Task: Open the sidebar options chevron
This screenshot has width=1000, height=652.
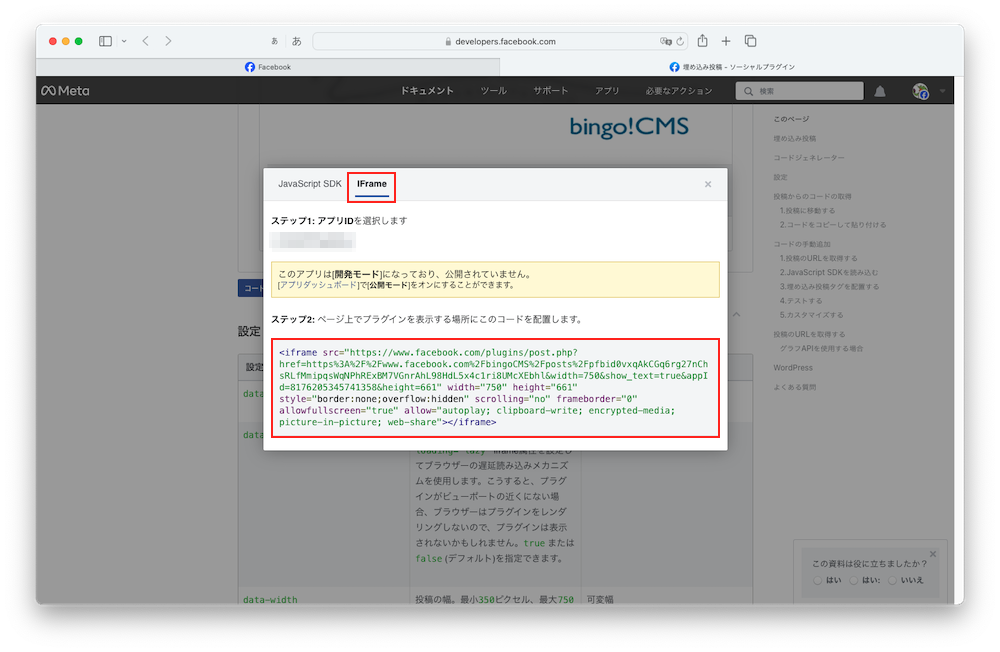Action: tap(124, 41)
